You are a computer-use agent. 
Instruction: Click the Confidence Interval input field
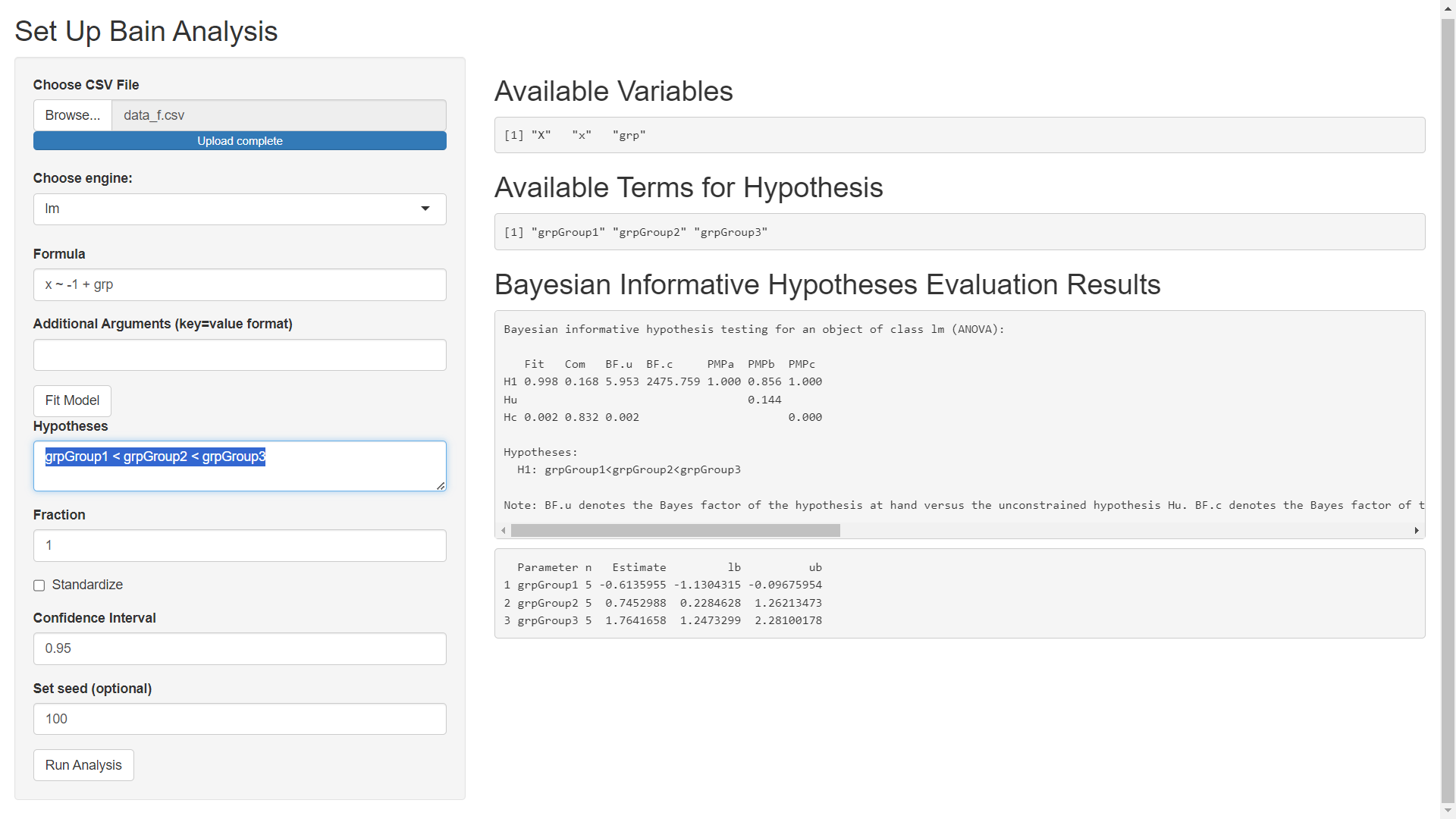tap(240, 649)
